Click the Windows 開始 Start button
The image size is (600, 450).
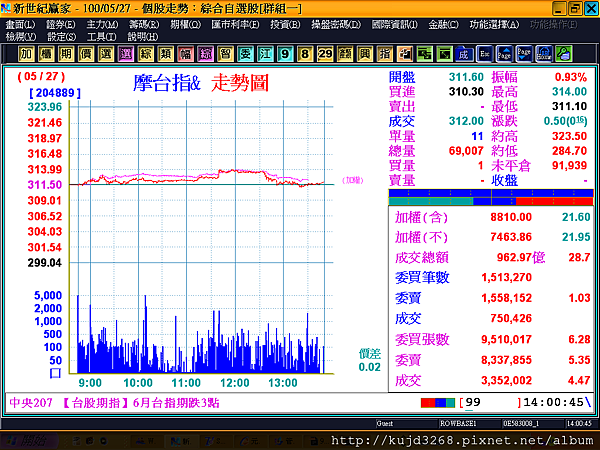(29, 441)
